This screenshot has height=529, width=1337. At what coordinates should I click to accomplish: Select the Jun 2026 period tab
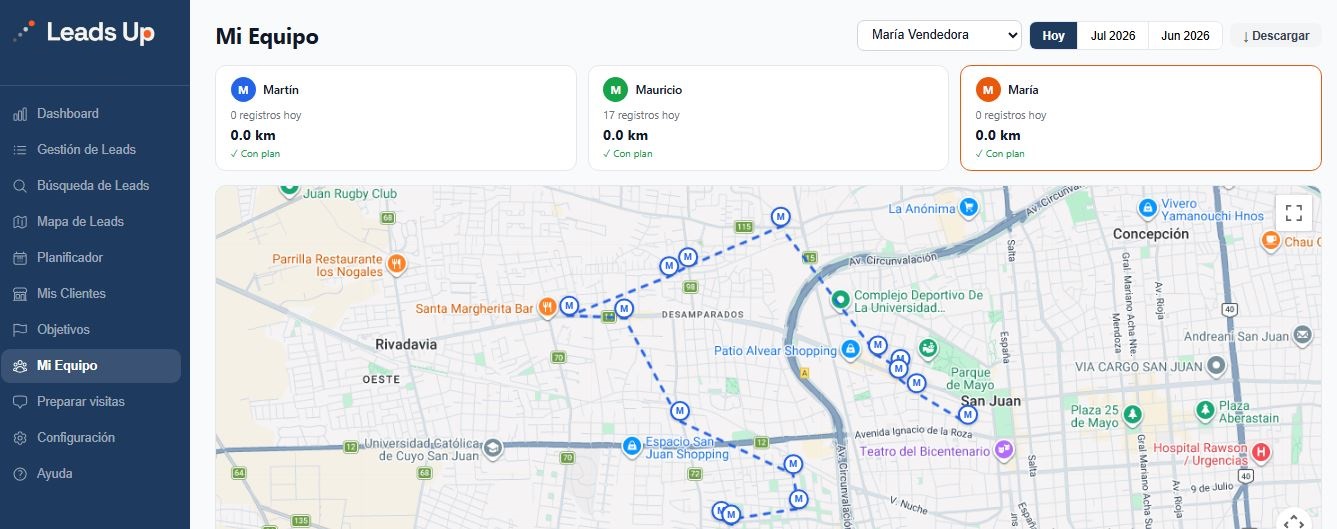tap(1185, 36)
